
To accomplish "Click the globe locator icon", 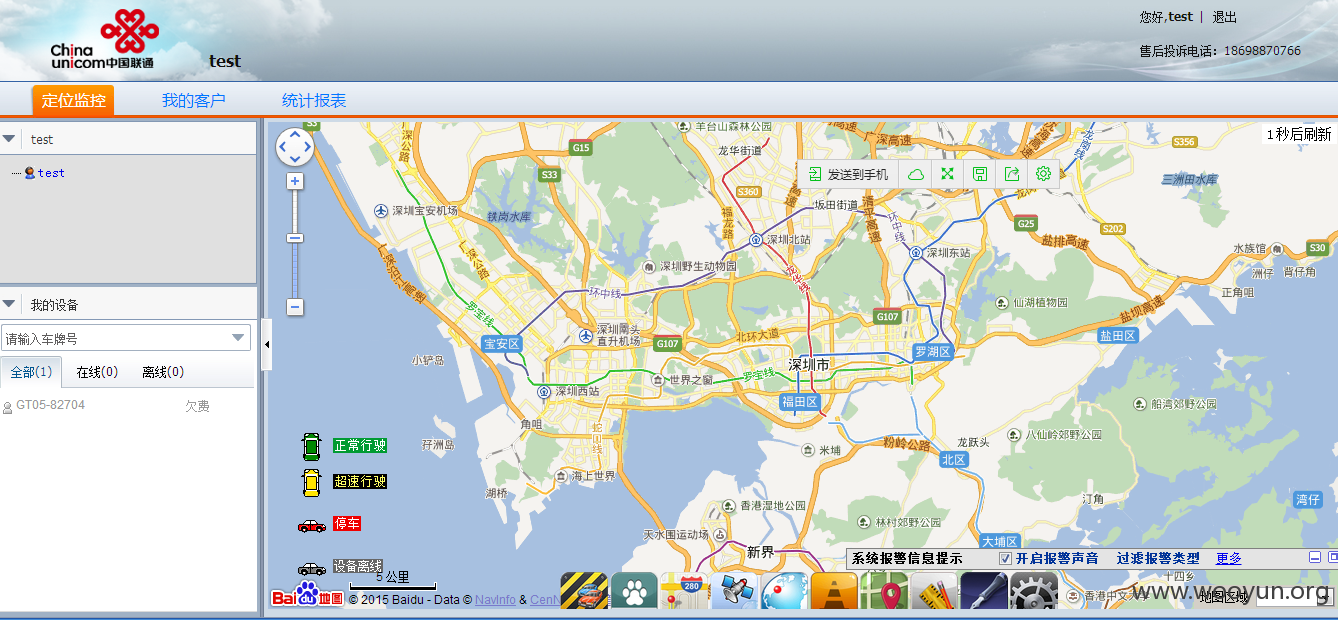I will [x=784, y=591].
